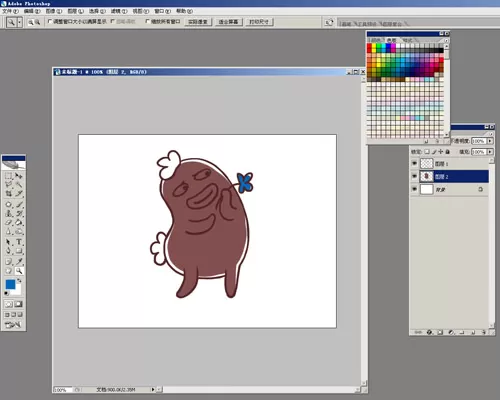Viewport: 500px width, 400px height.
Task: Select the Hand tool
Action: [8, 271]
